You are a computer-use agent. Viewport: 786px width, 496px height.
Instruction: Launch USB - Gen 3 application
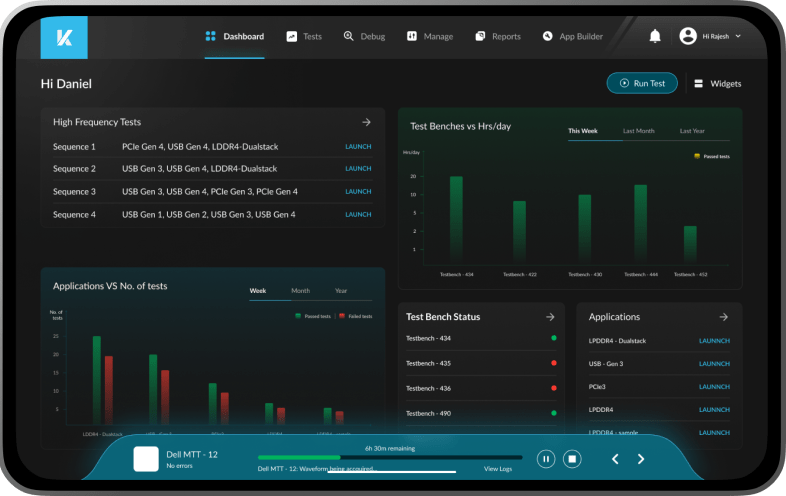pyautogui.click(x=714, y=364)
